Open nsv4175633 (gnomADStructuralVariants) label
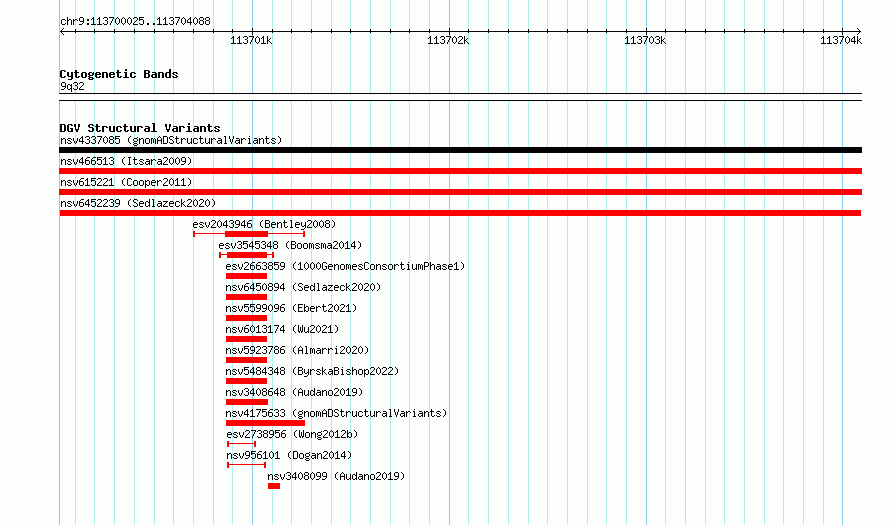 (x=336, y=413)
